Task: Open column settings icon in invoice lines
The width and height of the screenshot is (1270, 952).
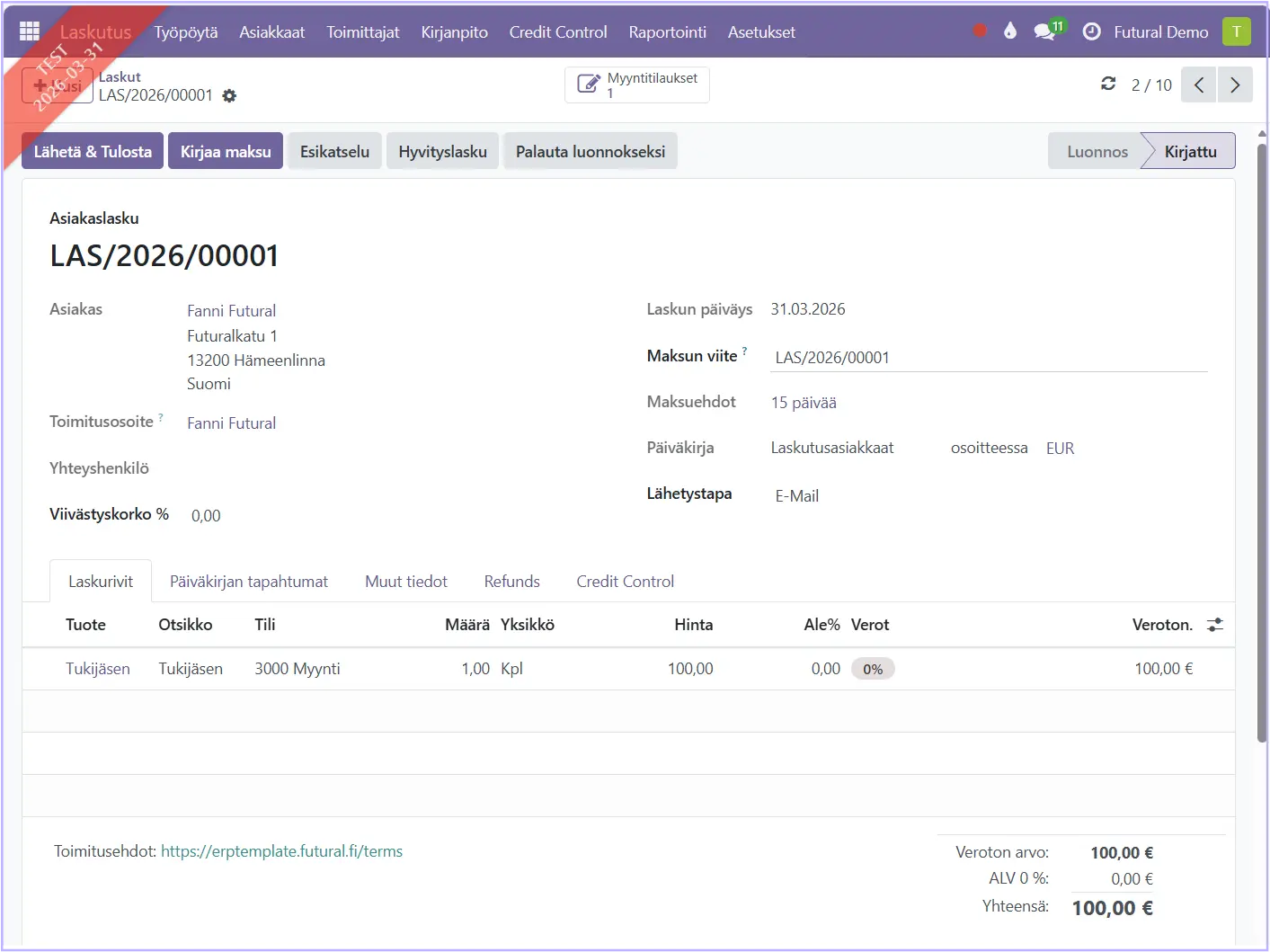Action: click(1215, 625)
